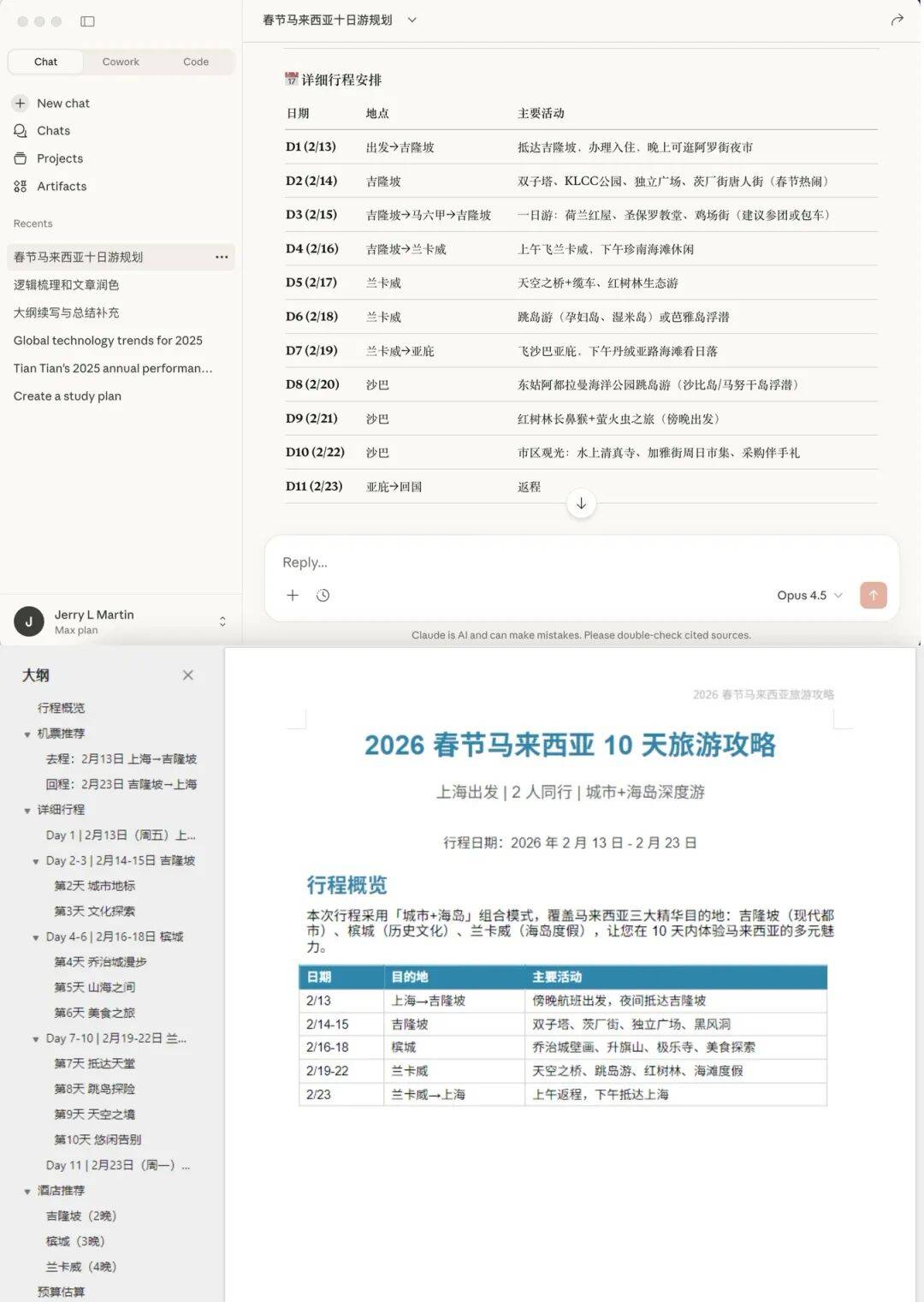
Task: Switch to the Code tab
Action: pyautogui.click(x=195, y=62)
